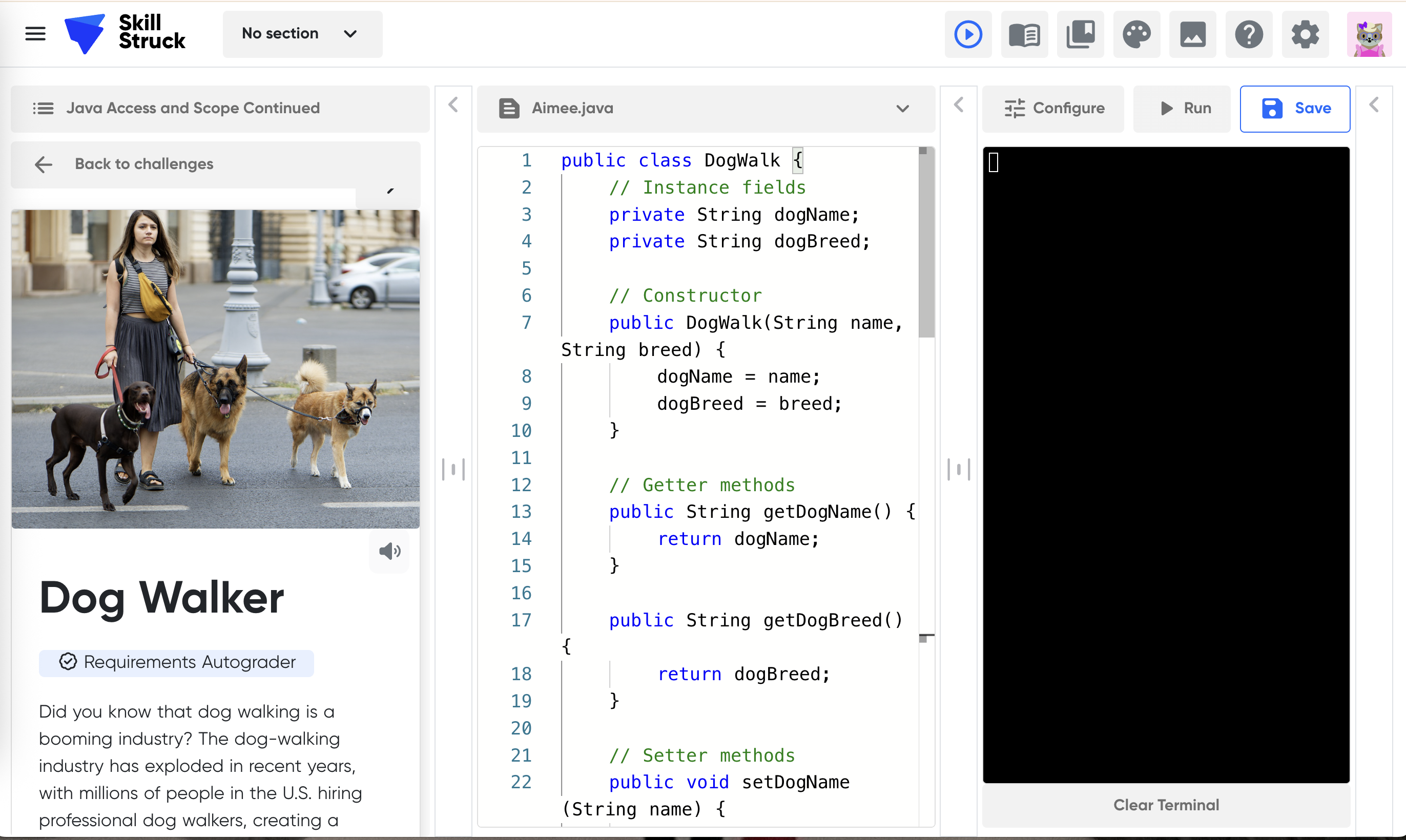This screenshot has width=1406, height=840.
Task: Go back to challenges
Action: coord(144,164)
